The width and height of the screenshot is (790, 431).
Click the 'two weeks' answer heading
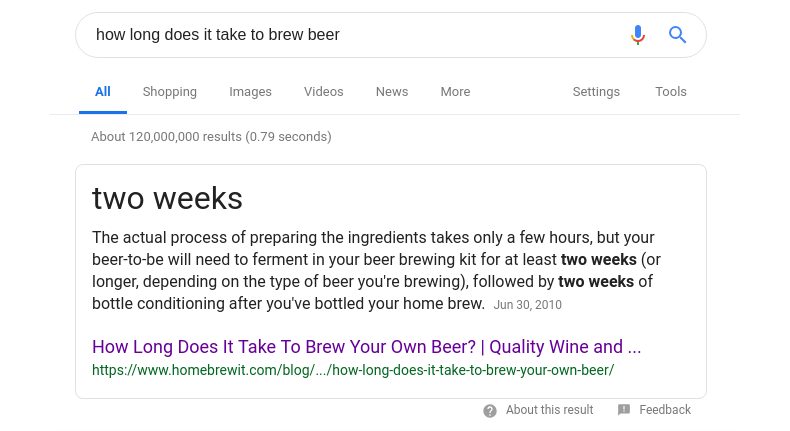pyautogui.click(x=167, y=198)
